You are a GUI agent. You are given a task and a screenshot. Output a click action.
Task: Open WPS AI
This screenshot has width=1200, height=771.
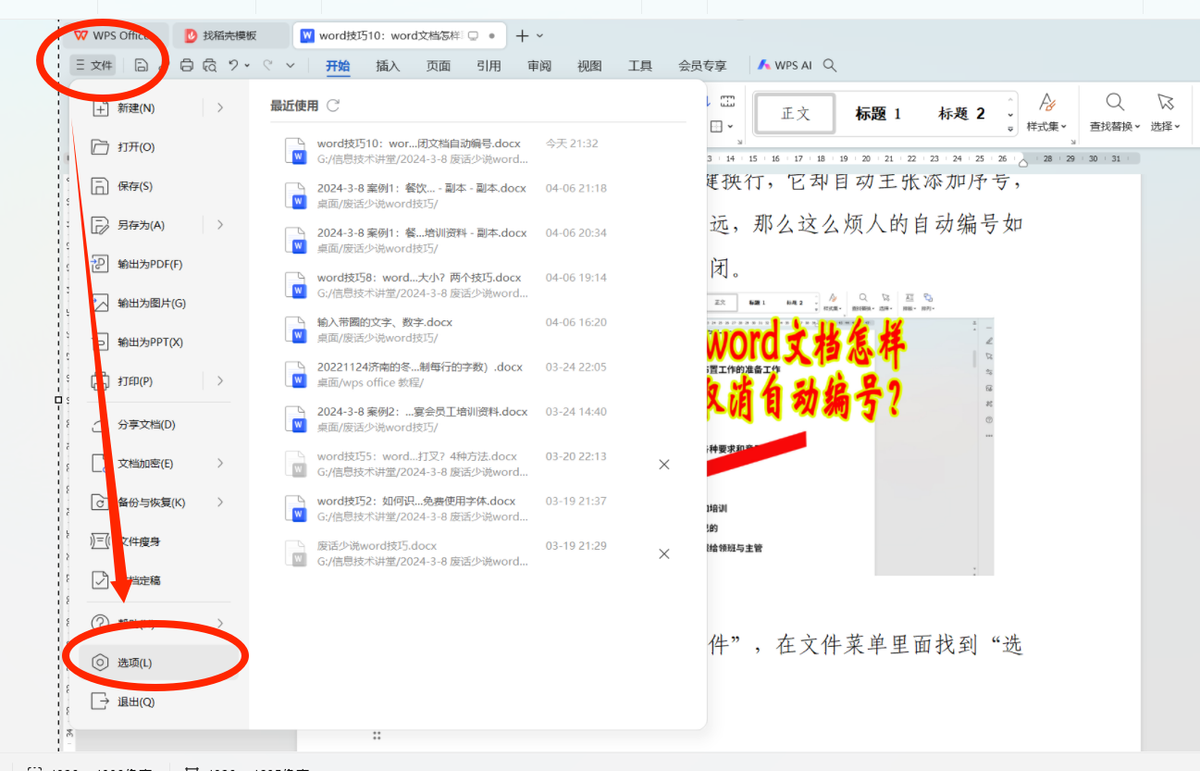pyautogui.click(x=784, y=65)
